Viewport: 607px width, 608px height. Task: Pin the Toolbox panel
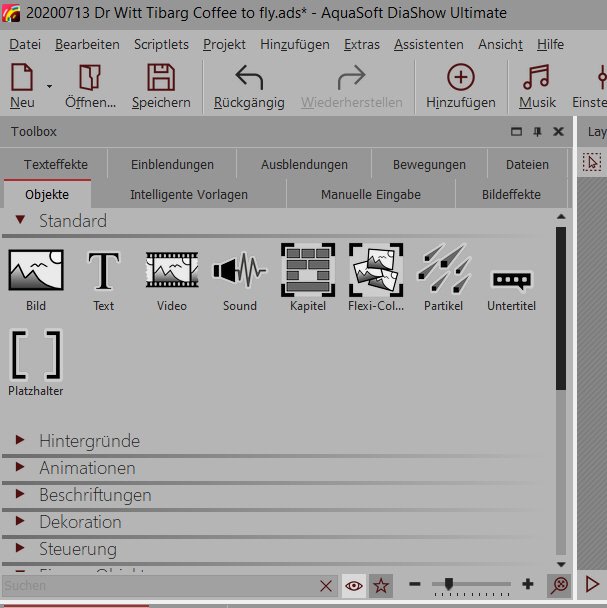(537, 132)
